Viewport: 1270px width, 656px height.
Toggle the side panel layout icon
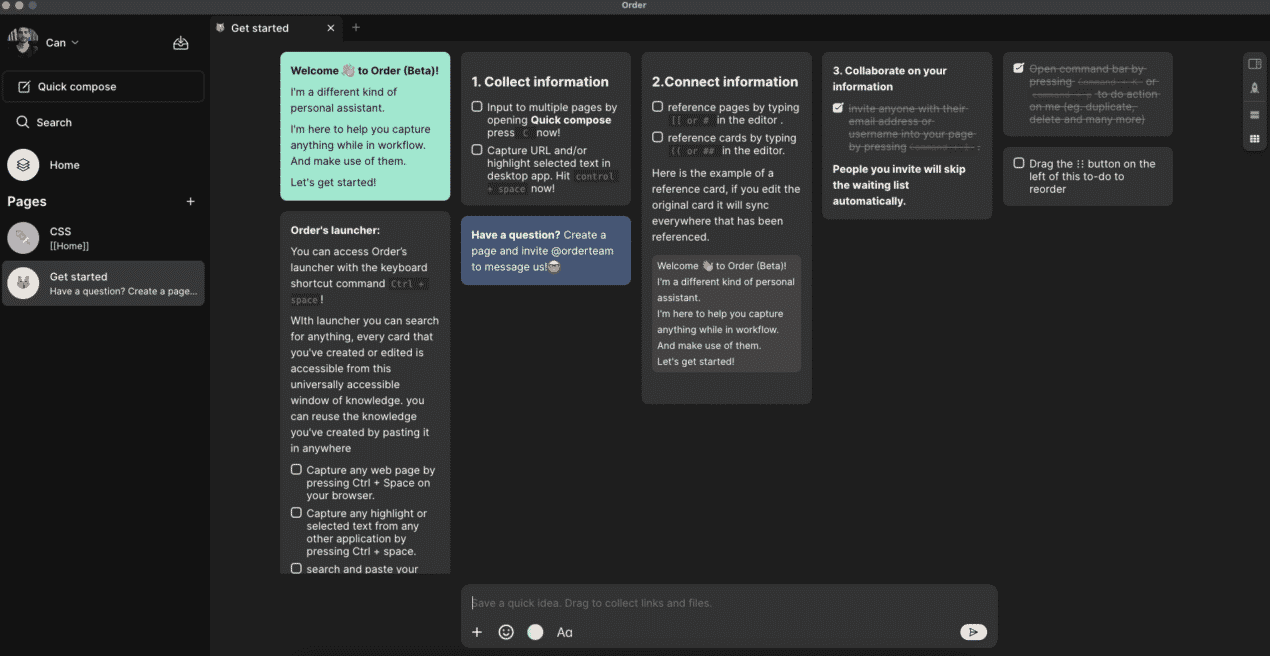(1254, 64)
